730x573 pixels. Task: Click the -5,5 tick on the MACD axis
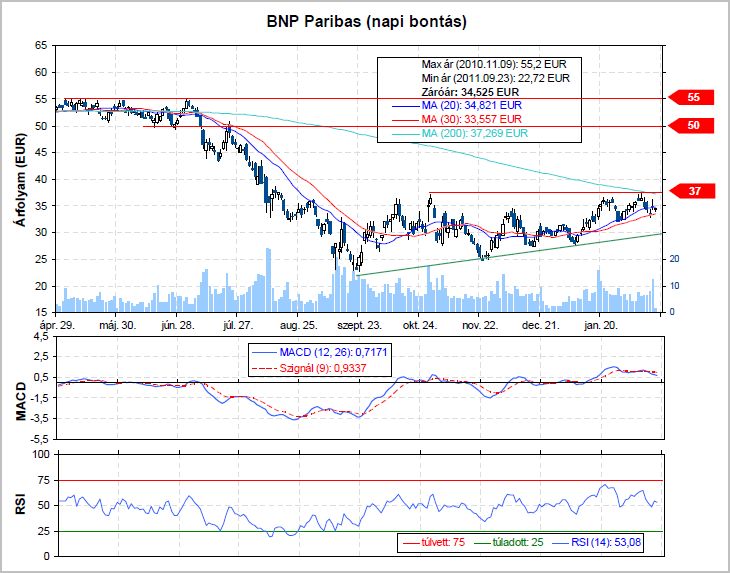(x=39, y=439)
